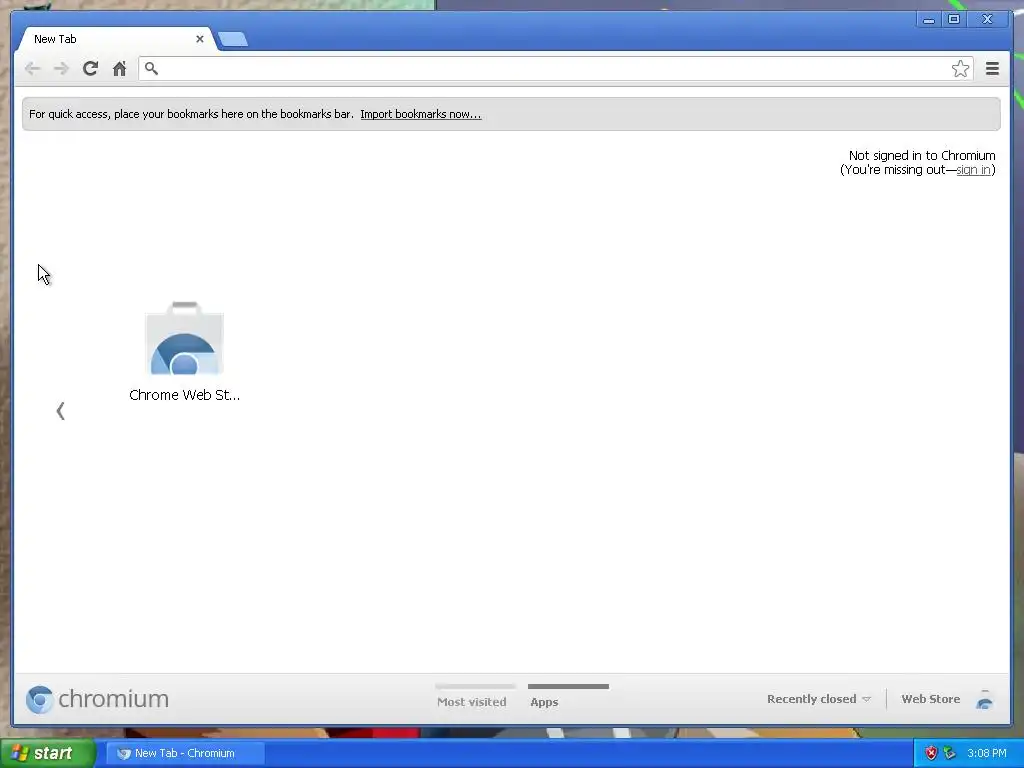Viewport: 1024px width, 768px height.
Task: Click the Chromium logo in the footer
Action: pyautogui.click(x=97, y=699)
